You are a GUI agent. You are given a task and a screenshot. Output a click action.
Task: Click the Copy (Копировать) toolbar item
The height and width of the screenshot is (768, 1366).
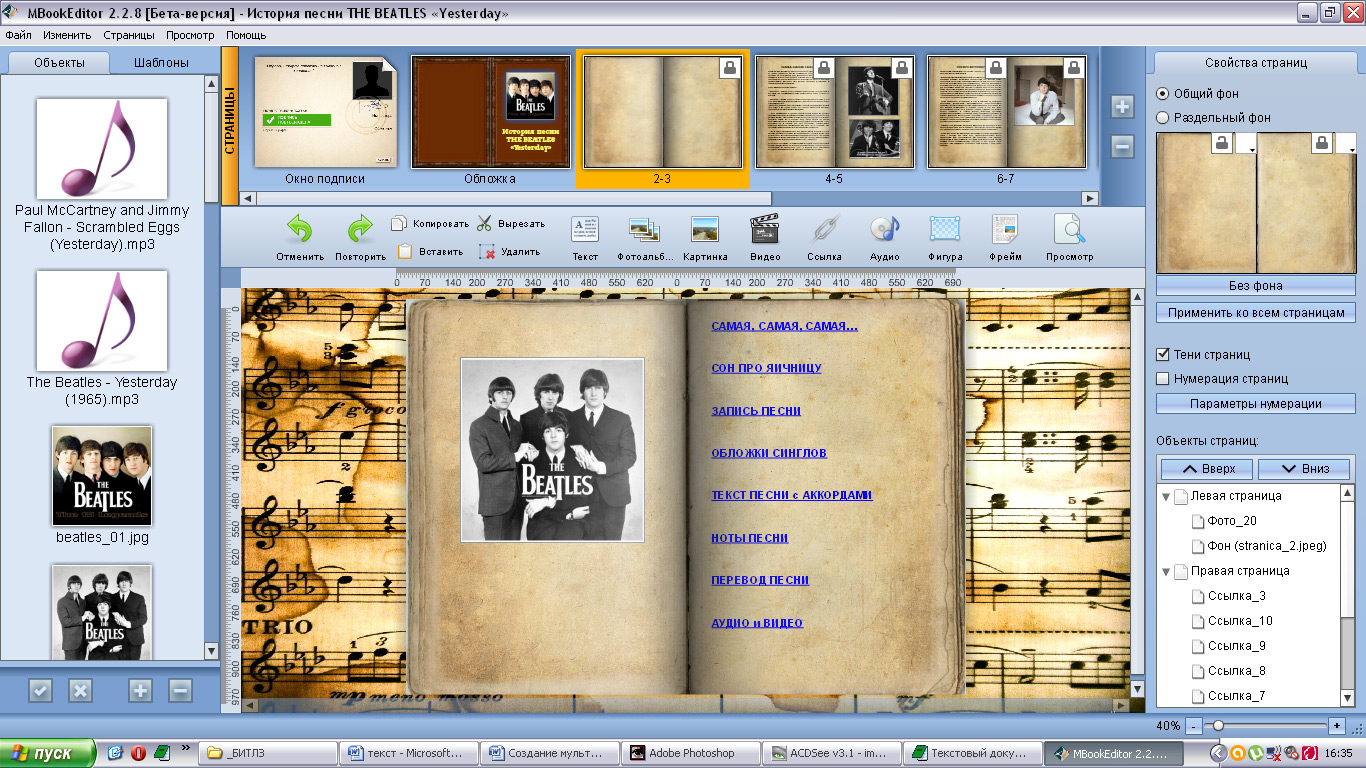[430, 224]
